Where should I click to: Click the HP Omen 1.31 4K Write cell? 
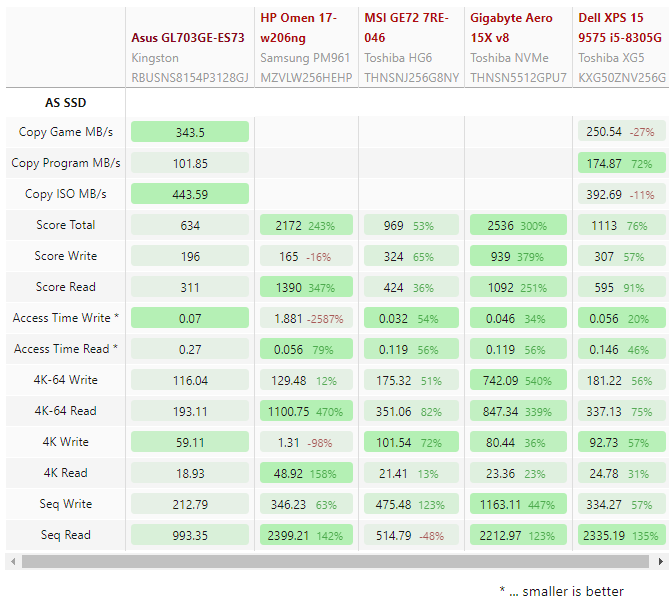pyautogui.click(x=306, y=442)
